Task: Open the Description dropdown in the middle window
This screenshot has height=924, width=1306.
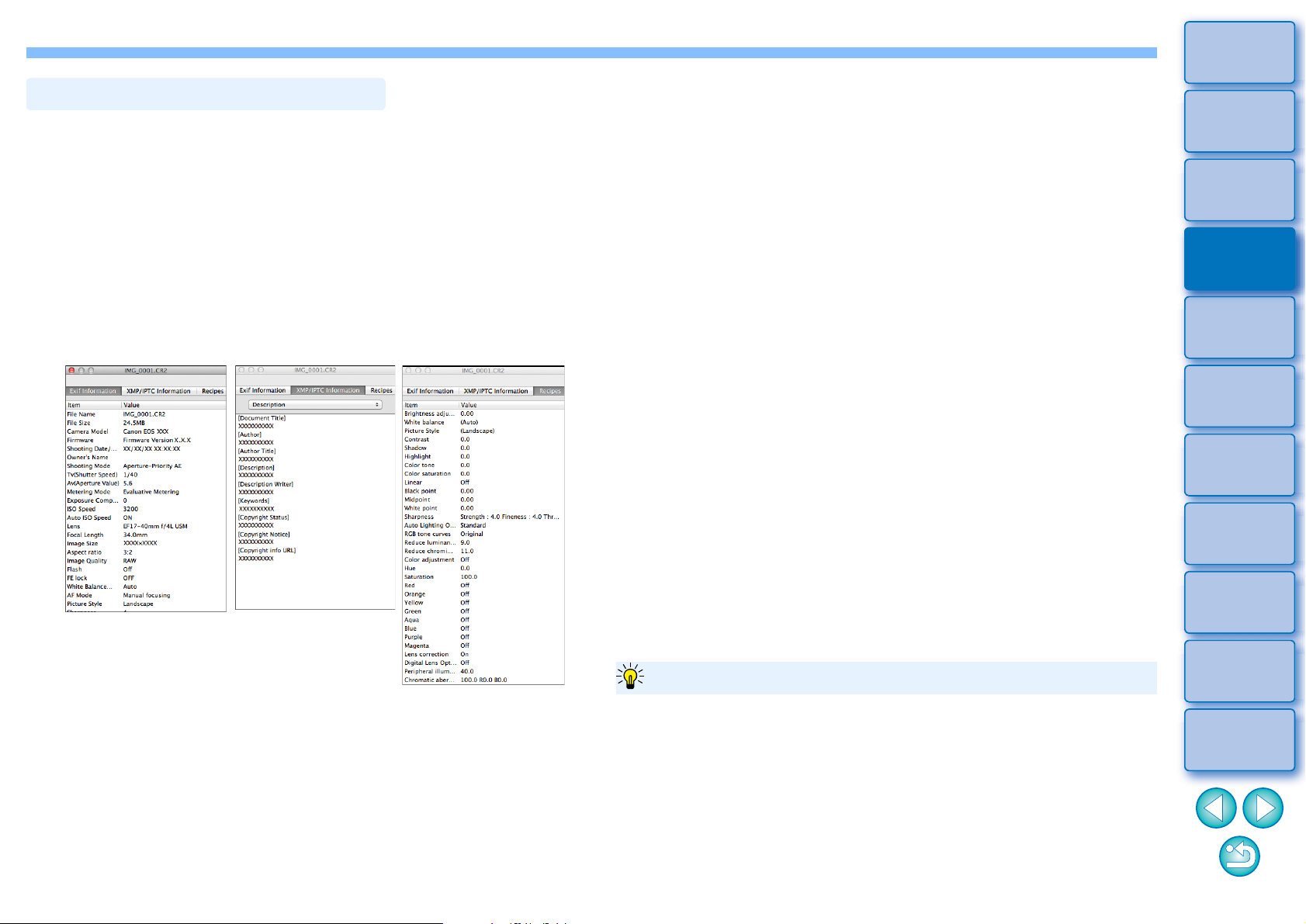Action: [315, 405]
